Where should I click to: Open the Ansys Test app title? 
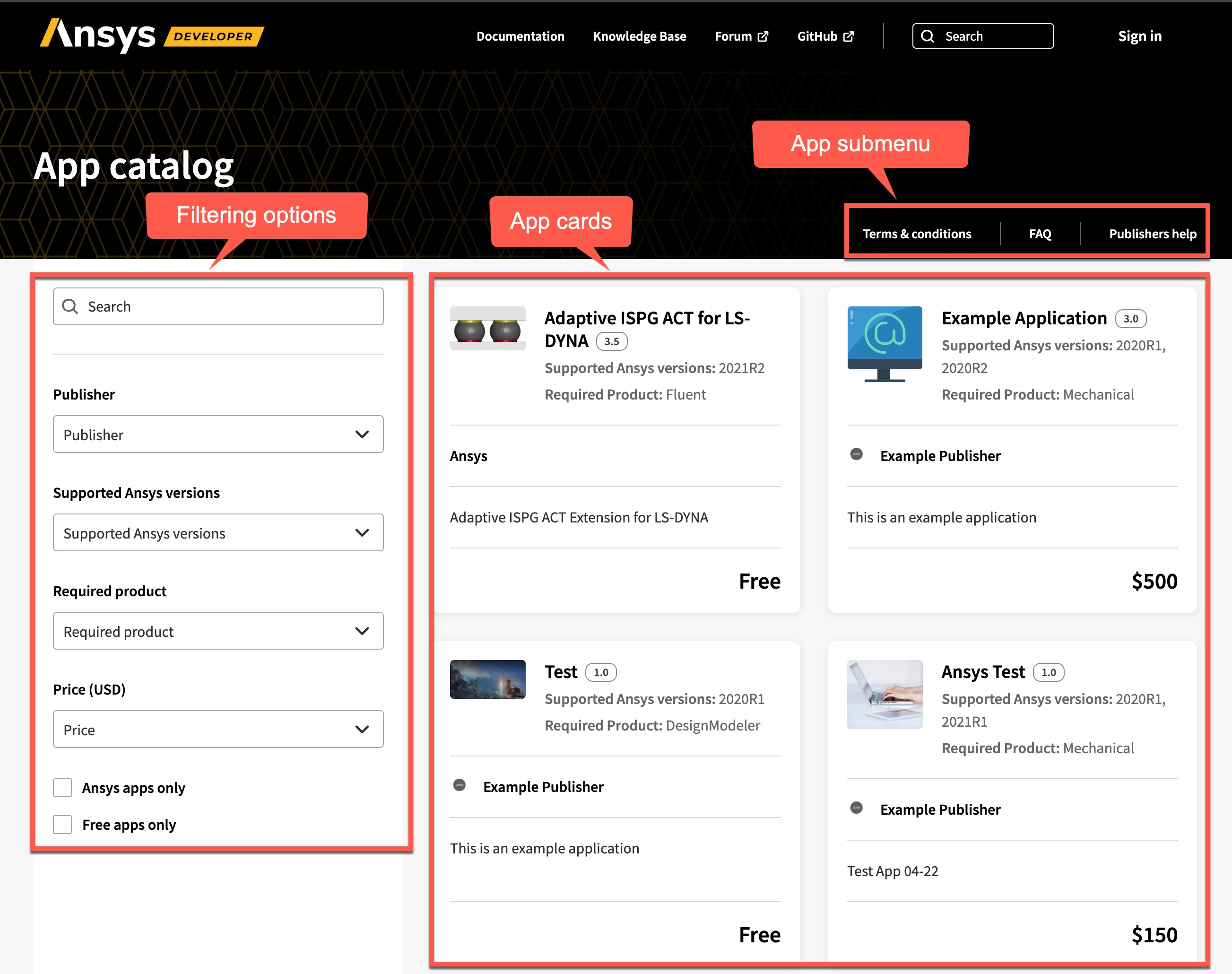[x=983, y=672]
